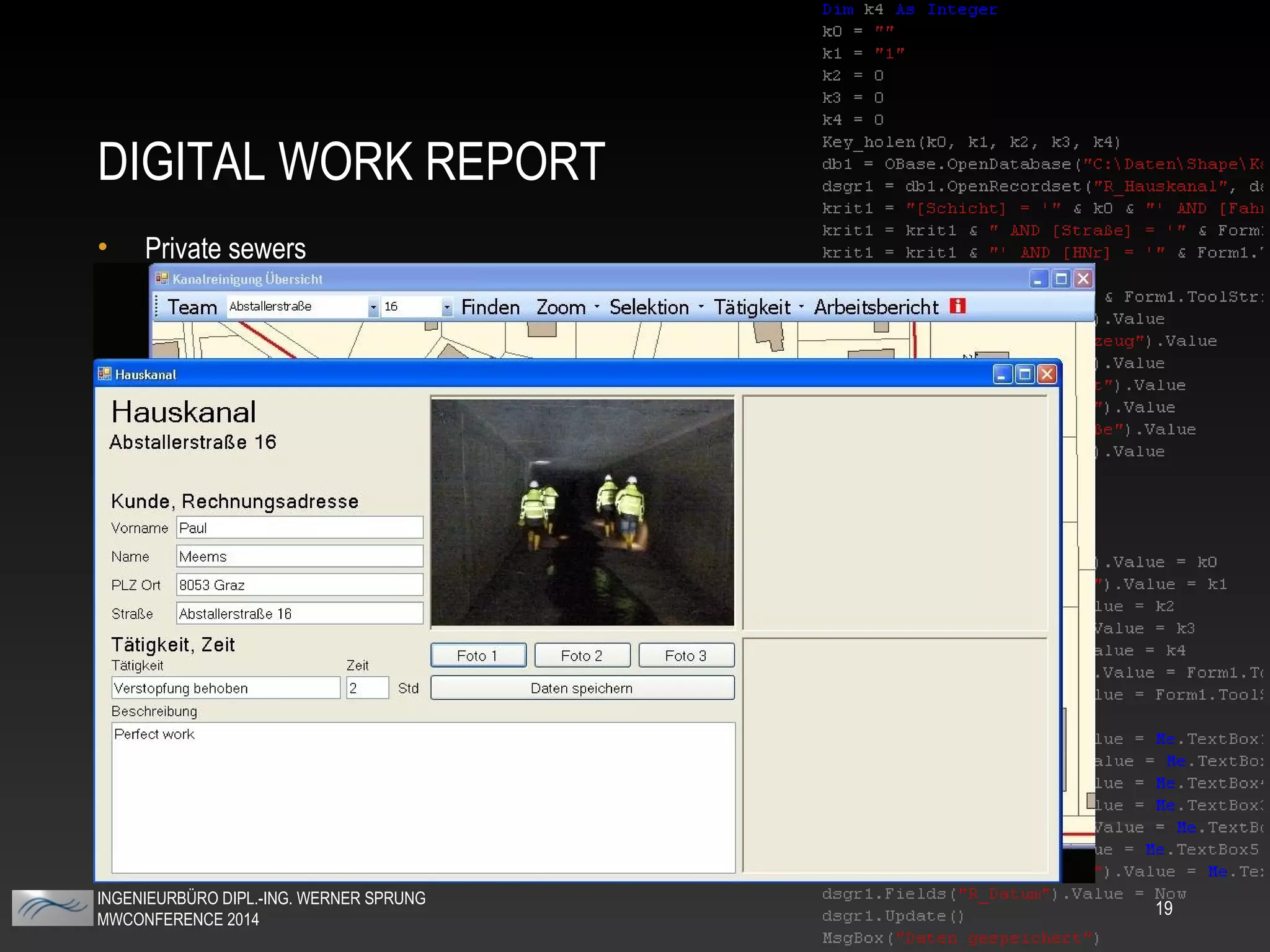Click the PLZ Ort field 8053 Graz
The height and width of the screenshot is (952, 1270).
pos(300,584)
